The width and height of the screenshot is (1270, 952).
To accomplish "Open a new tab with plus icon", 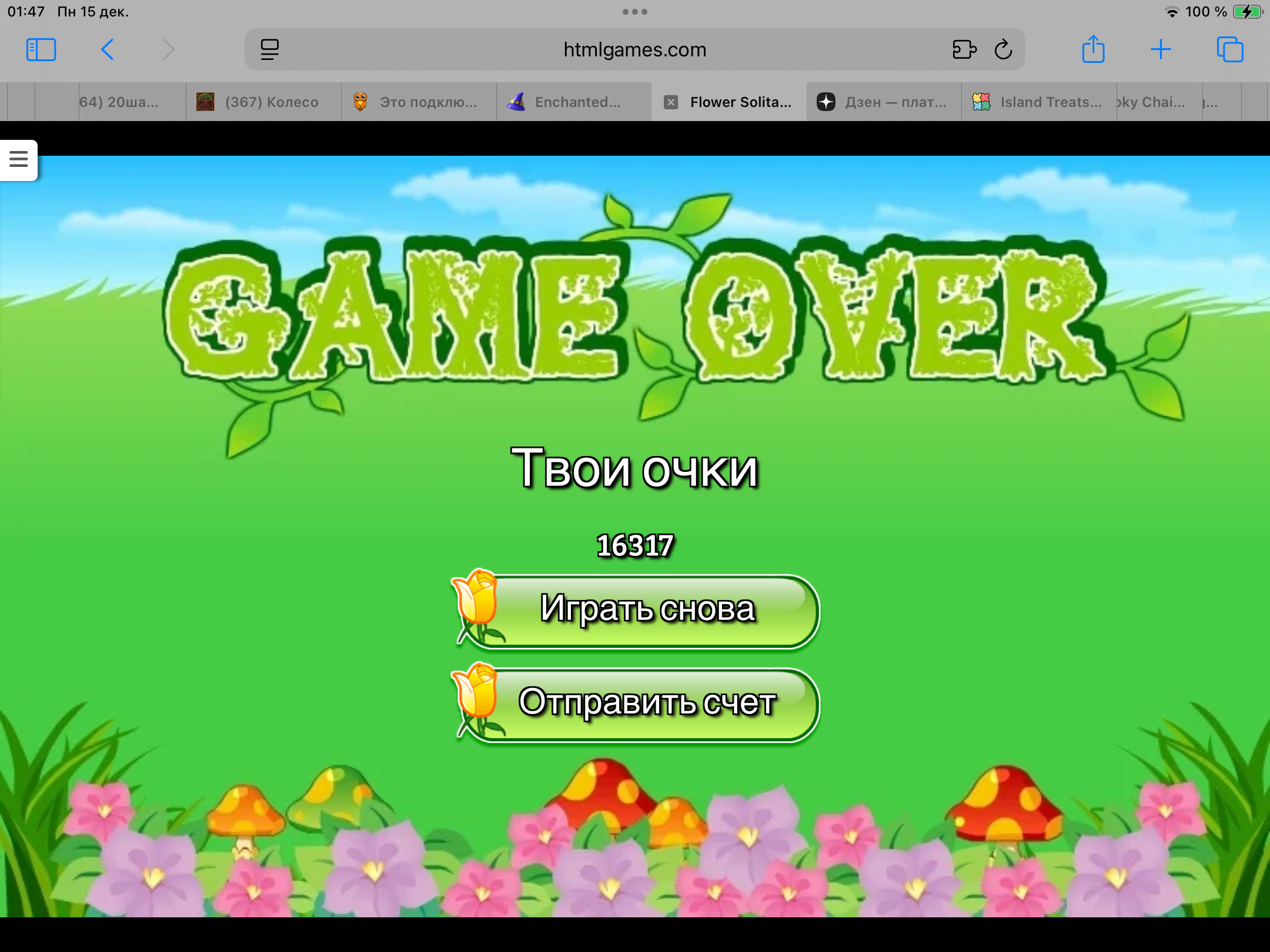I will [1161, 50].
